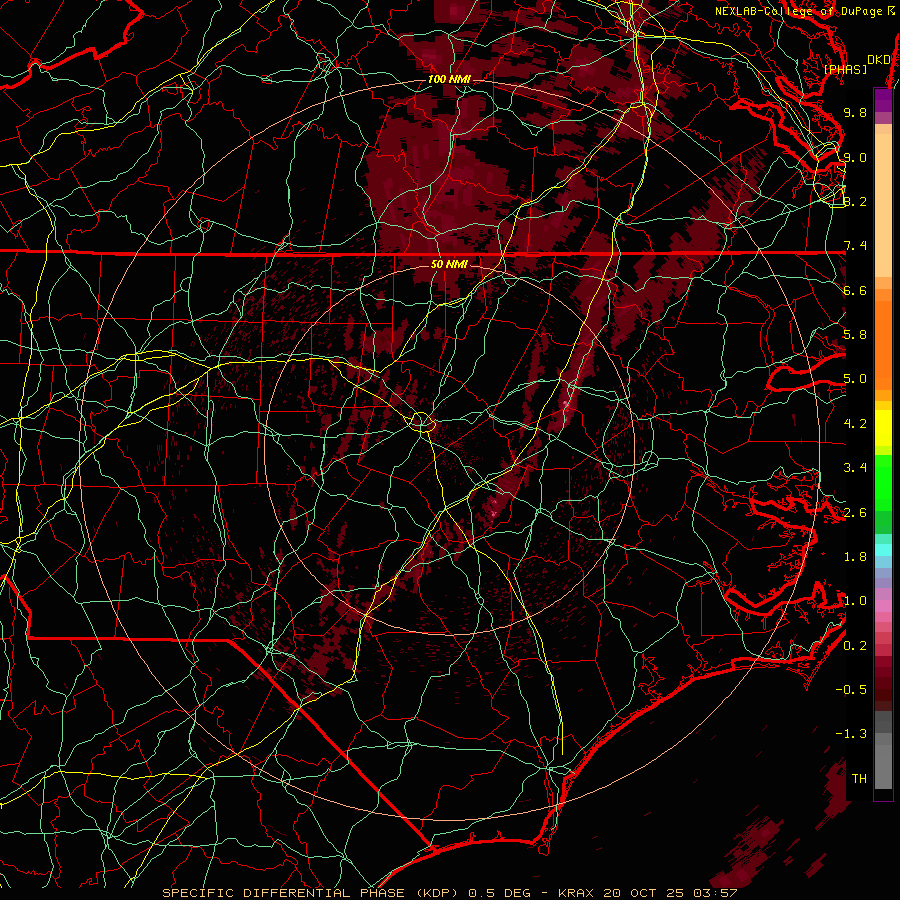
Task: Click the 7.4 color scale value
Action: (855, 246)
